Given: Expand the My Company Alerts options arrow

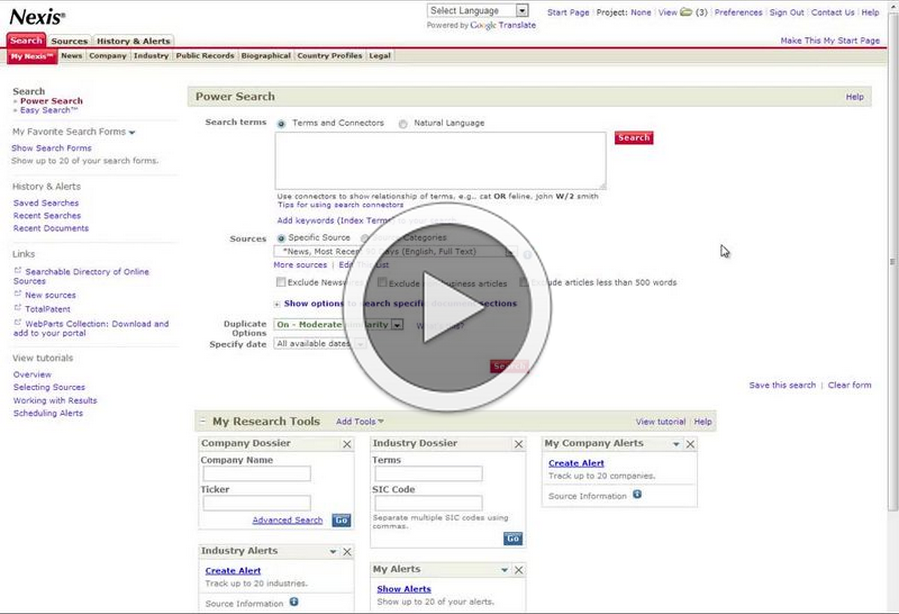Looking at the screenshot, I should pyautogui.click(x=676, y=444).
